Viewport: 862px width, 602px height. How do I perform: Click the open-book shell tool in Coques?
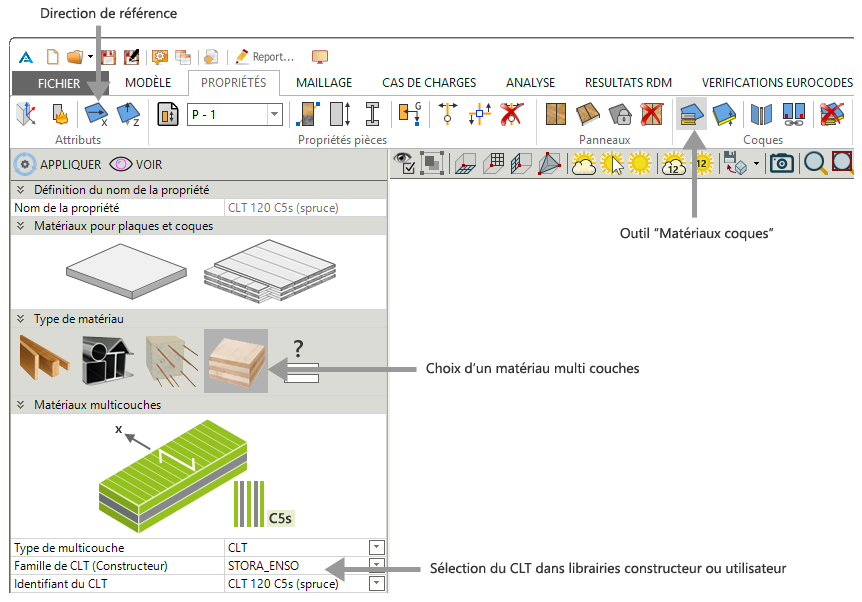click(x=761, y=114)
